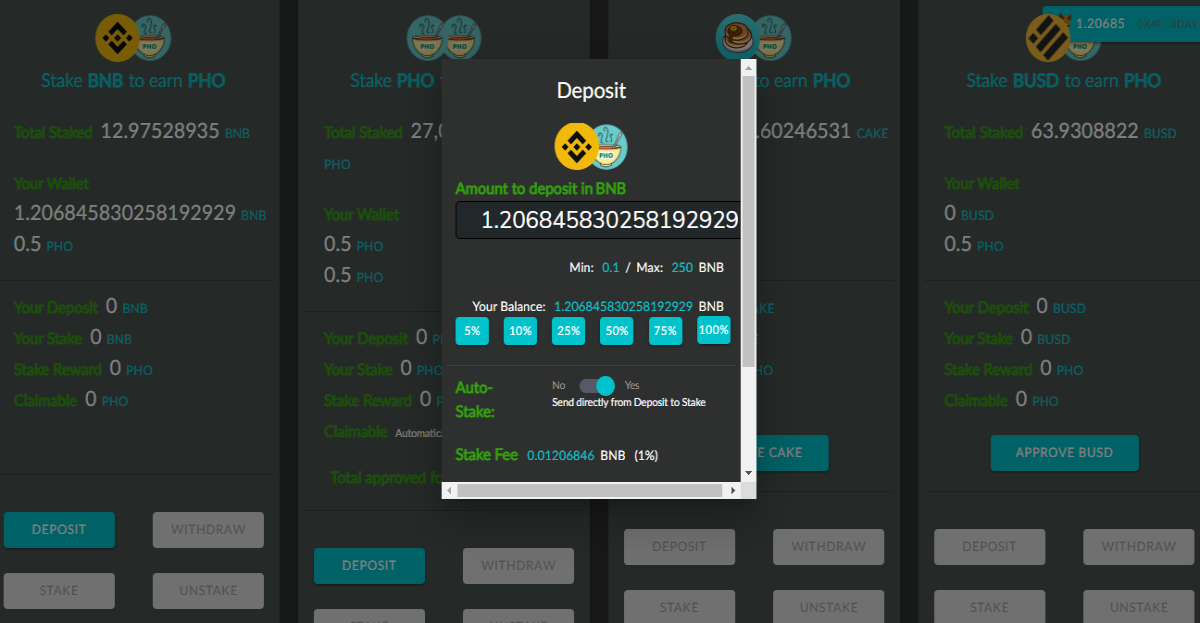Screen dimensions: 1200x623
Task: Click 'Stake BNB to earn PHO' heading
Action: point(133,81)
